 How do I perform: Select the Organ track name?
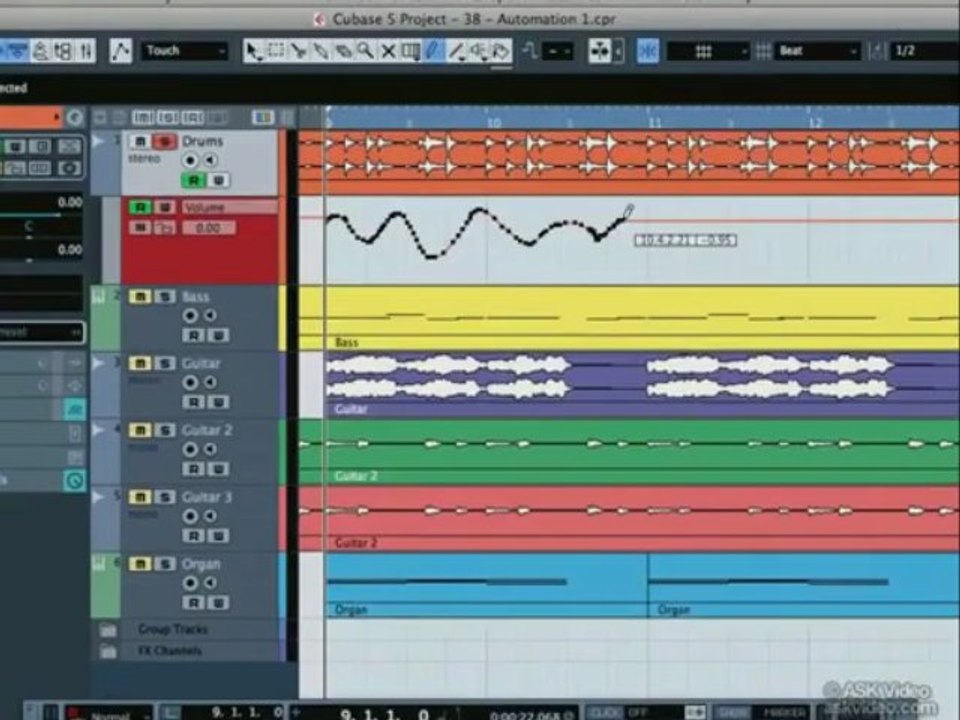(201, 564)
